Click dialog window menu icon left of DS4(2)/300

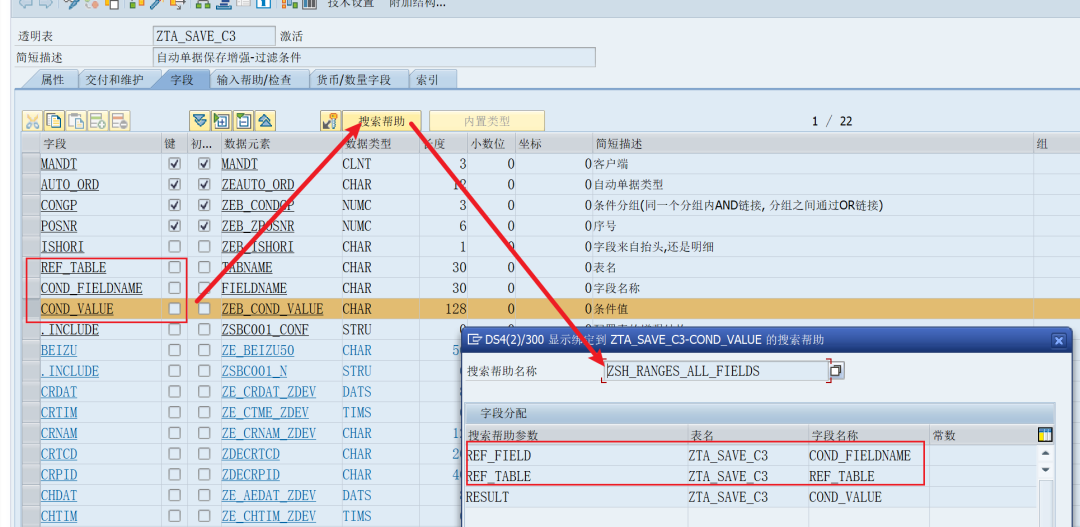(474, 339)
